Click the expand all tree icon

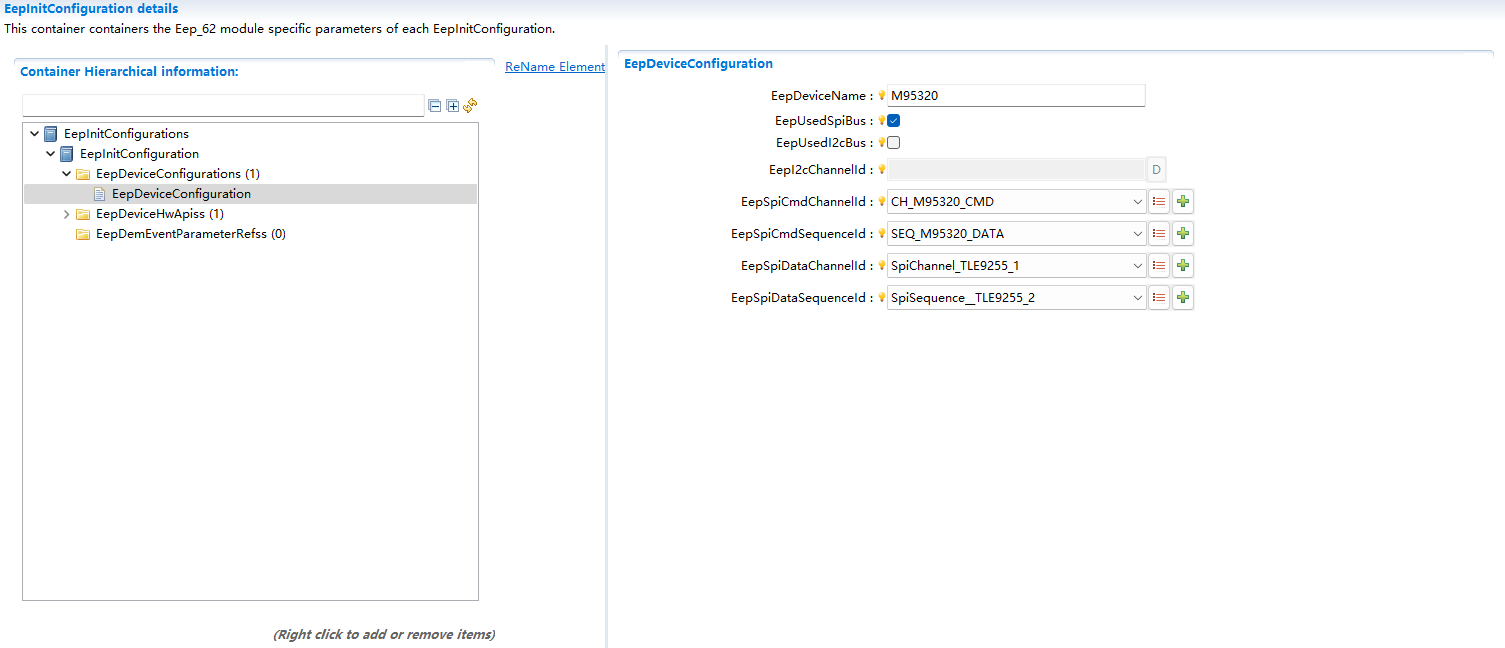pos(453,106)
